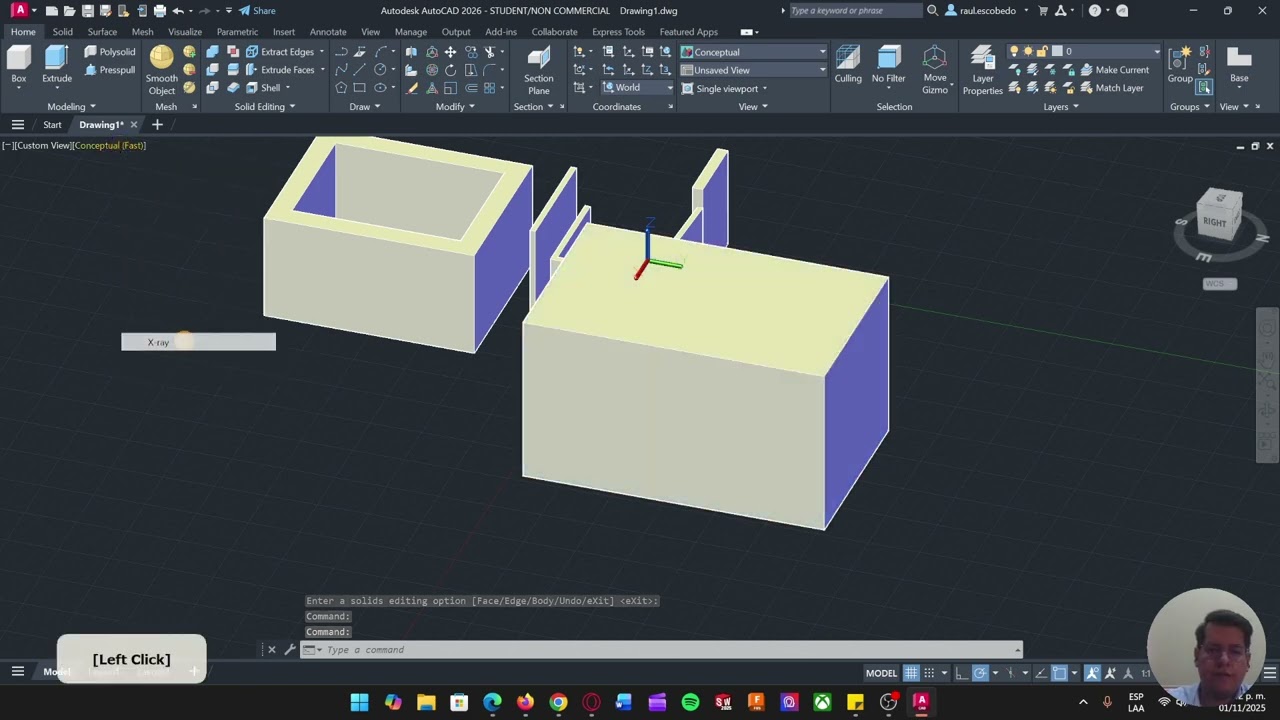Choose the Polygon draw tool

coord(341,88)
